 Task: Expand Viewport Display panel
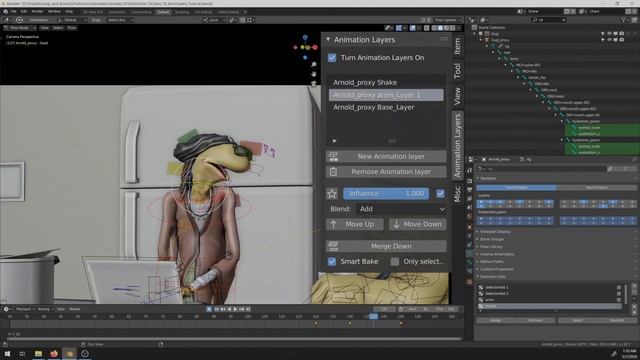click(495, 232)
